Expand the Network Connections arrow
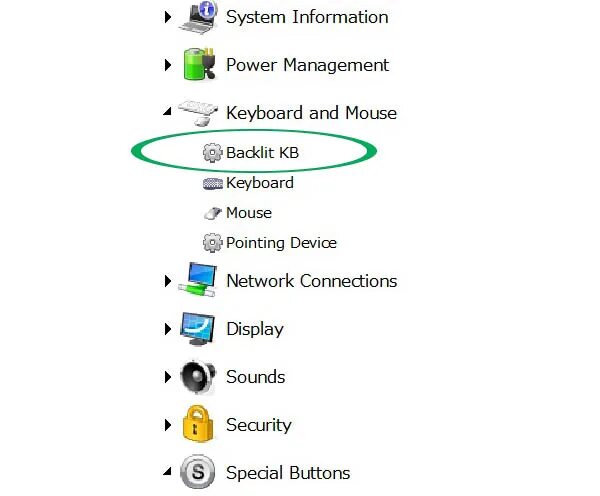 click(168, 281)
